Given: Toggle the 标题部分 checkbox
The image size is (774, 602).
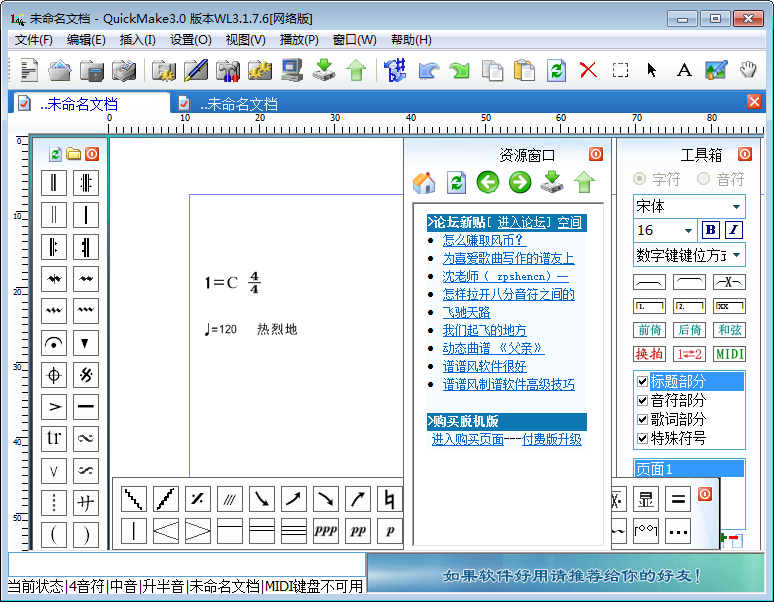Looking at the screenshot, I should (642, 381).
